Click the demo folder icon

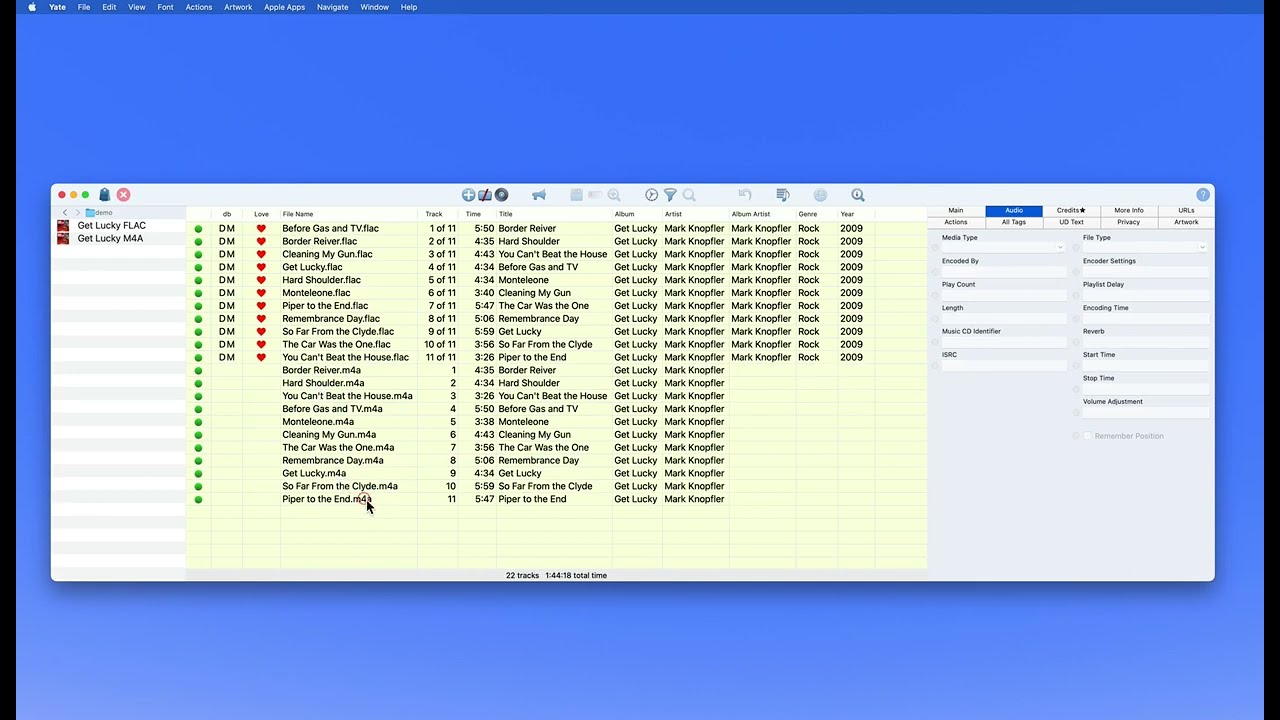(x=90, y=213)
